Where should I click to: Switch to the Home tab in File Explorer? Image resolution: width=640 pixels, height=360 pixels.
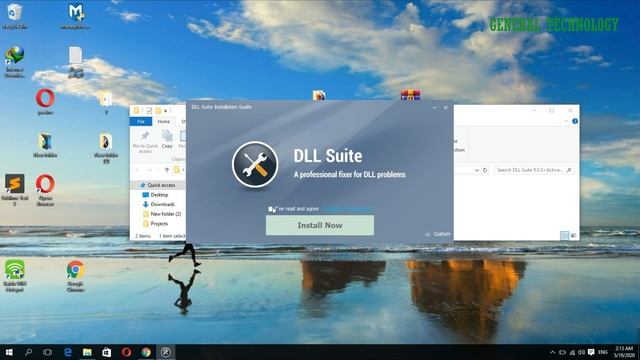coord(164,122)
